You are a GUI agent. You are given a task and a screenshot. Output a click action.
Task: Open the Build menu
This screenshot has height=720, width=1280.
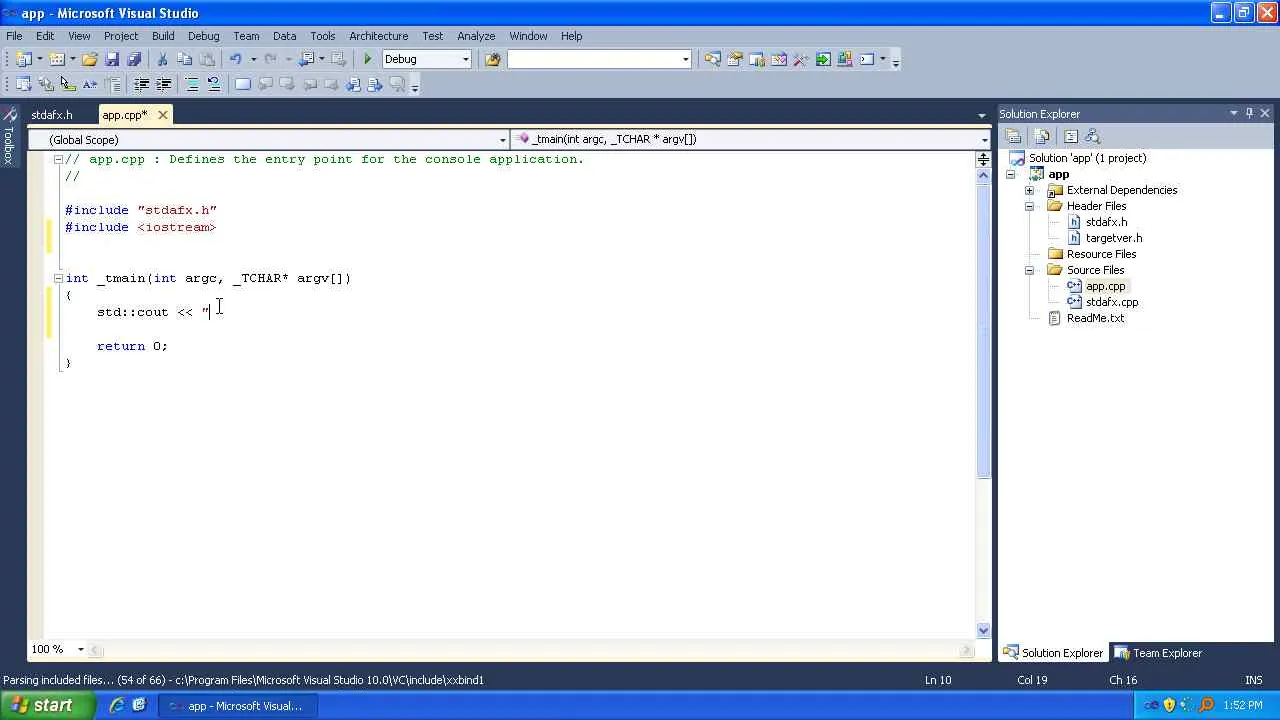pos(163,36)
